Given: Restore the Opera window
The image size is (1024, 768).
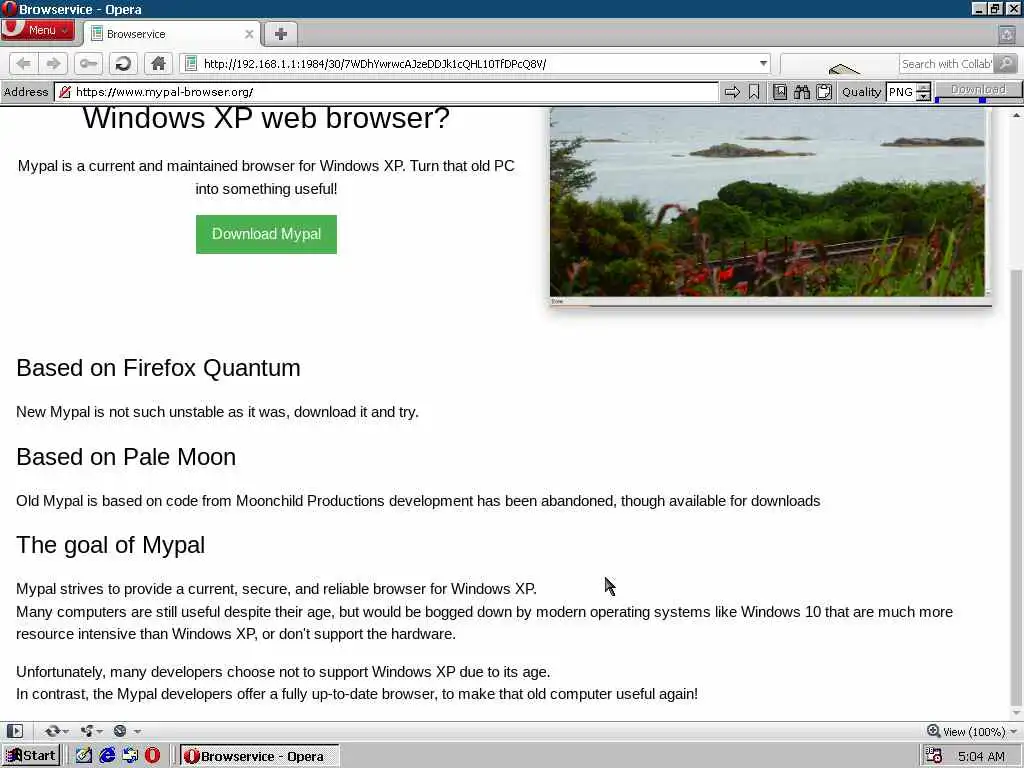Looking at the screenshot, I should tap(995, 8).
